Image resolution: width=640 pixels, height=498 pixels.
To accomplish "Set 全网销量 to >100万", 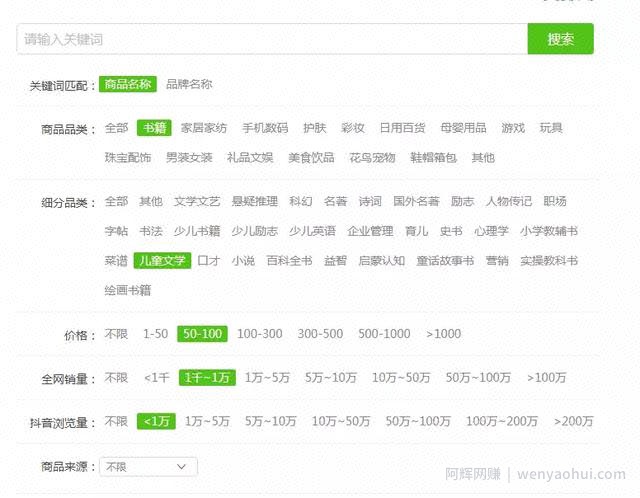I will coord(547,378).
